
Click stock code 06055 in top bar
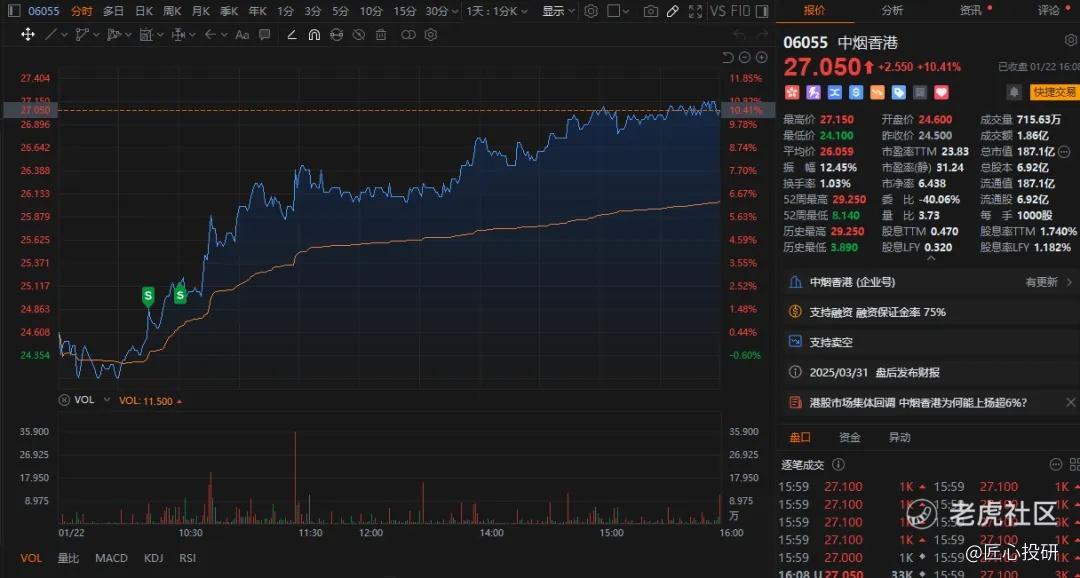point(43,11)
